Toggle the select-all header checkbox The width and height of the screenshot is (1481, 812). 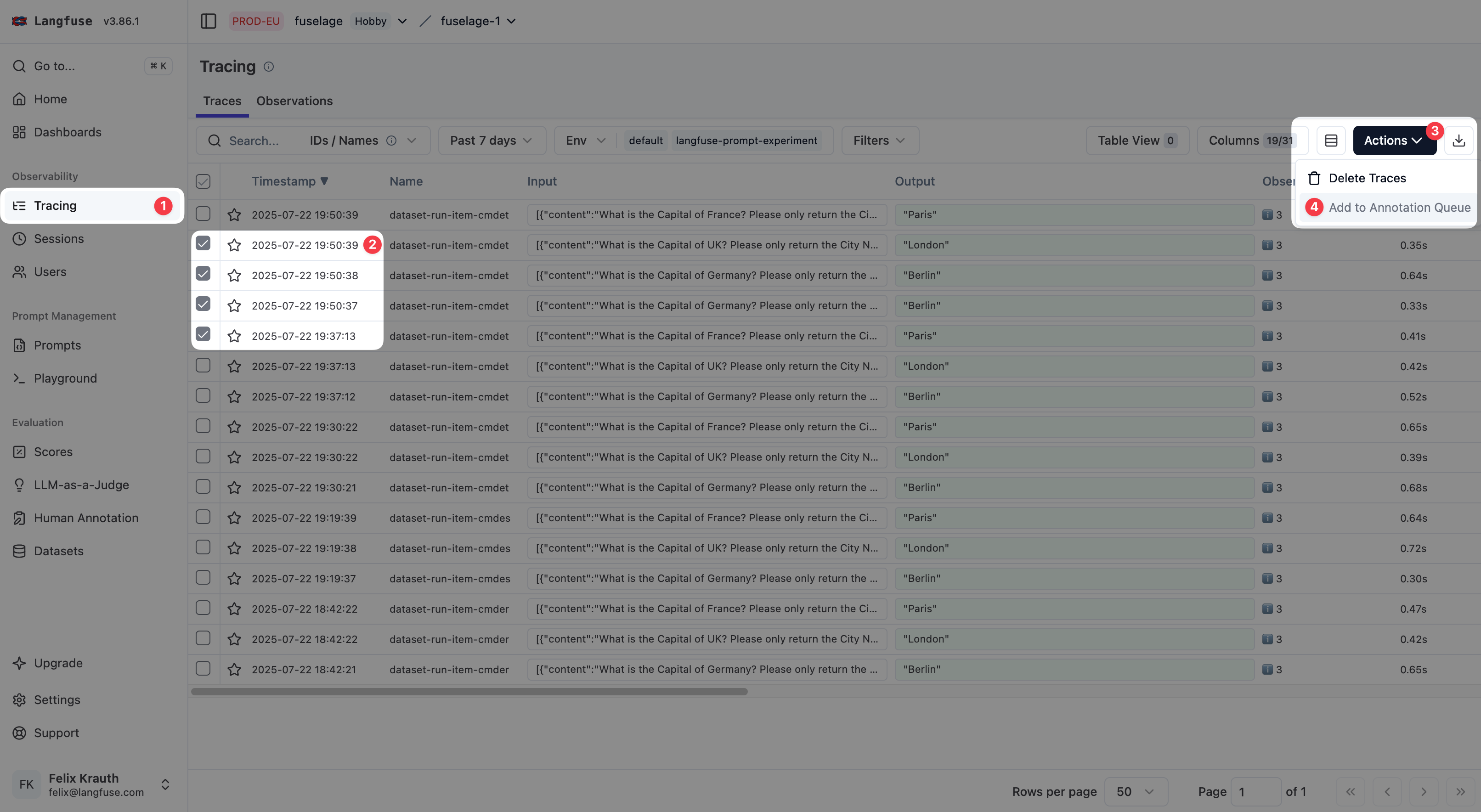[x=203, y=181]
